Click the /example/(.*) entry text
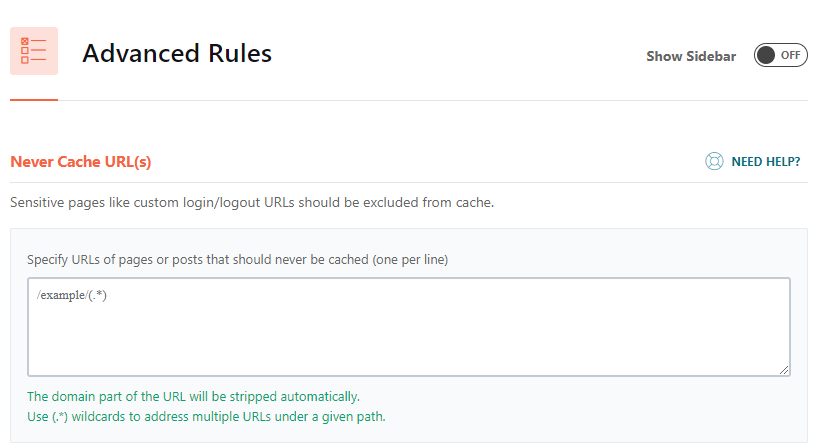 72,295
